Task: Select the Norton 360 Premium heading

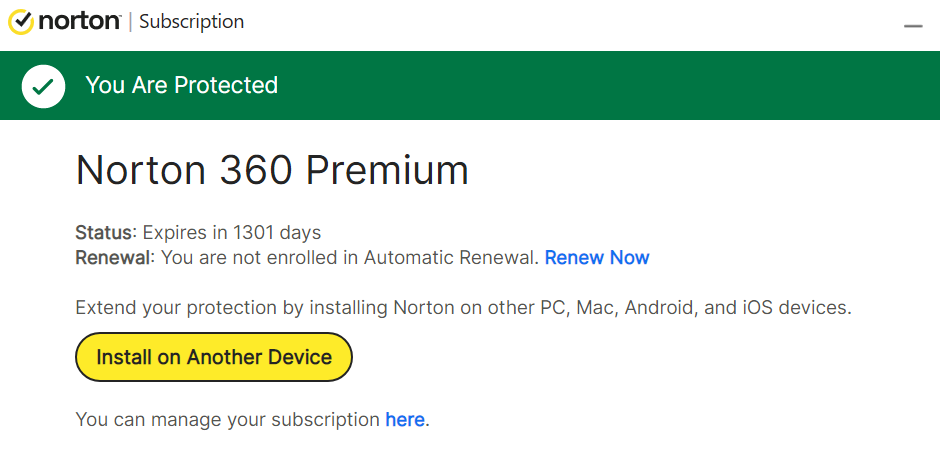Action: point(272,170)
